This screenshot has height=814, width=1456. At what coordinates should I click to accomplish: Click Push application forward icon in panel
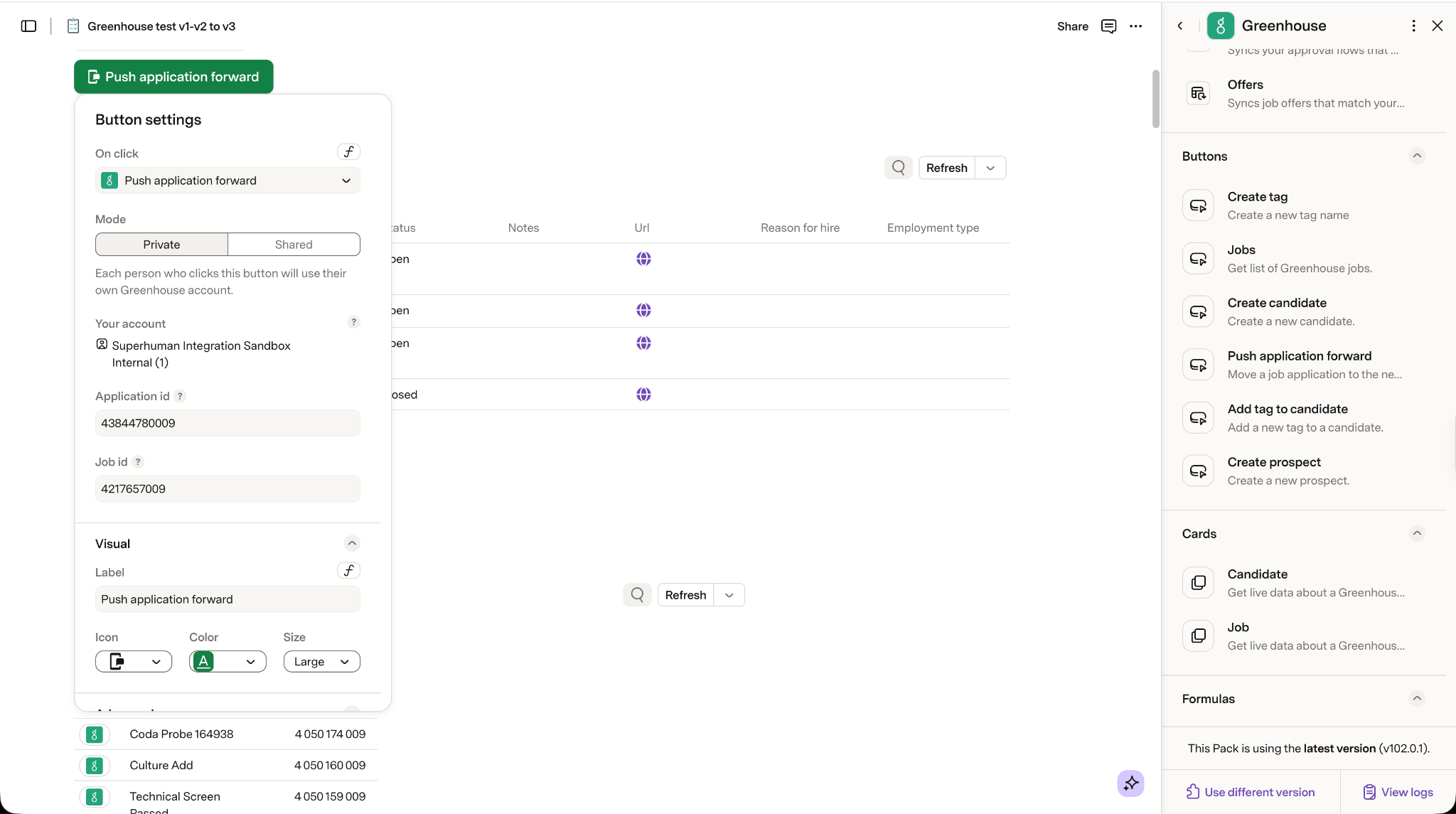(1198, 365)
